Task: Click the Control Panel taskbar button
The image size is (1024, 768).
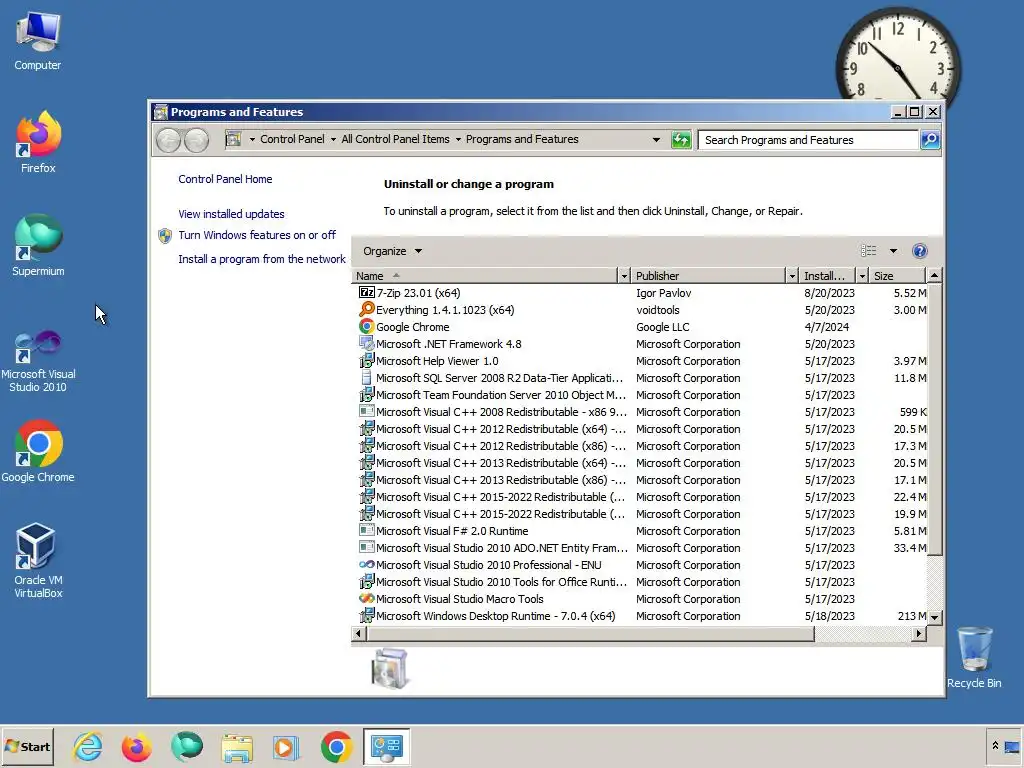Action: click(x=387, y=746)
